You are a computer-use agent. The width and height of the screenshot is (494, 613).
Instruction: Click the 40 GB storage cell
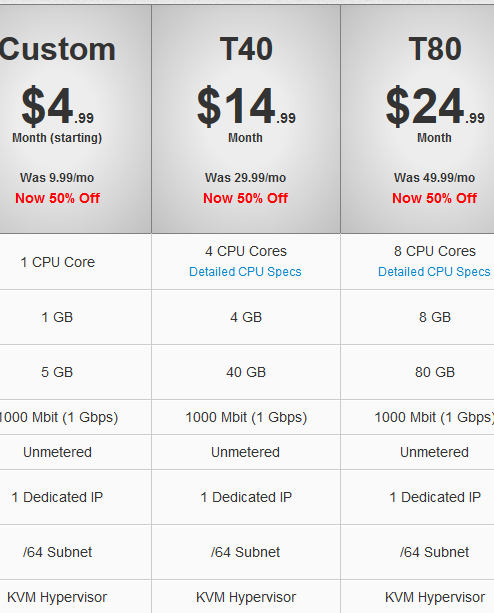click(x=246, y=372)
